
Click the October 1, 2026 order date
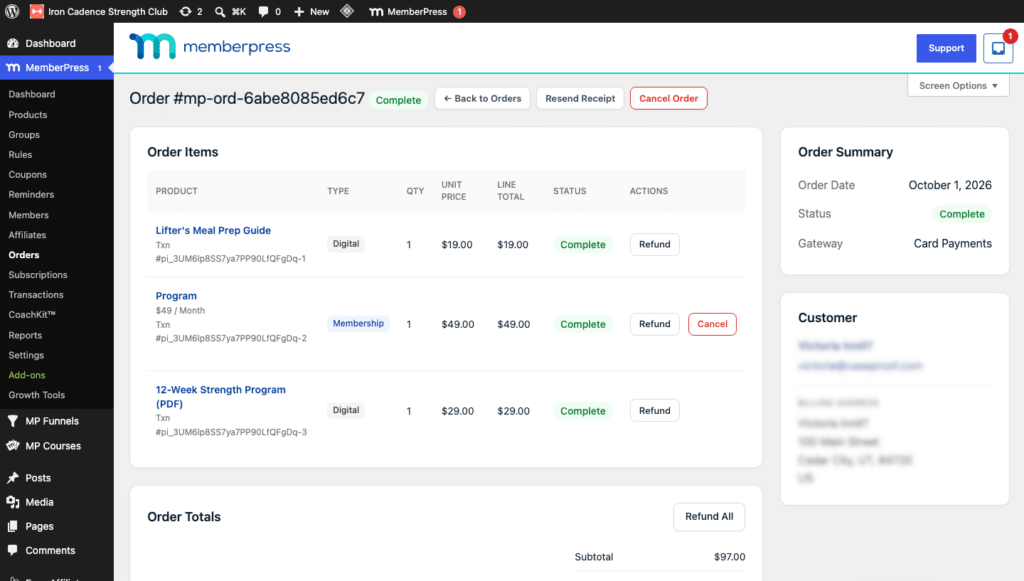pos(950,185)
